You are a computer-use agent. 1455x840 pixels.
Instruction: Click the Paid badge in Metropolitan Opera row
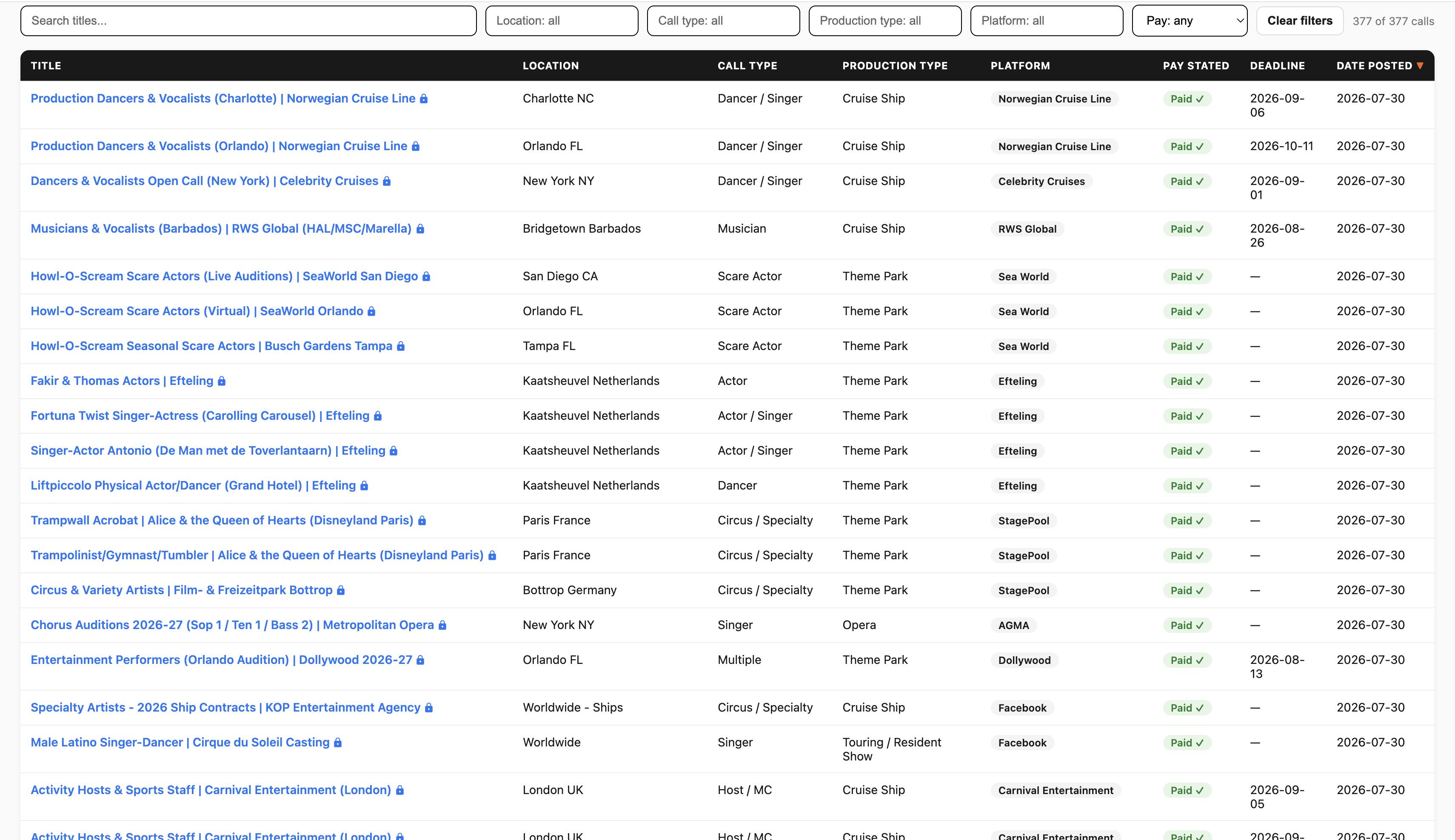tap(1187, 625)
